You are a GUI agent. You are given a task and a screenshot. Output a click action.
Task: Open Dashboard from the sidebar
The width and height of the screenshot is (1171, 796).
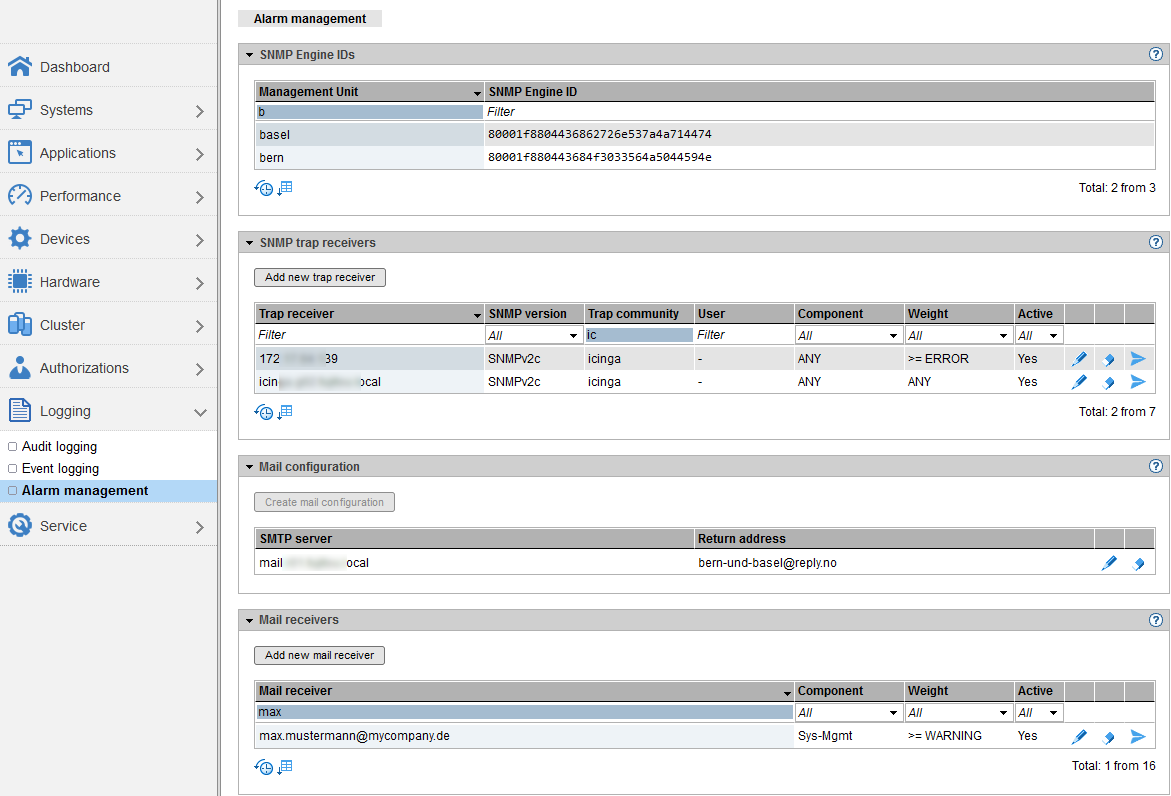coord(75,67)
